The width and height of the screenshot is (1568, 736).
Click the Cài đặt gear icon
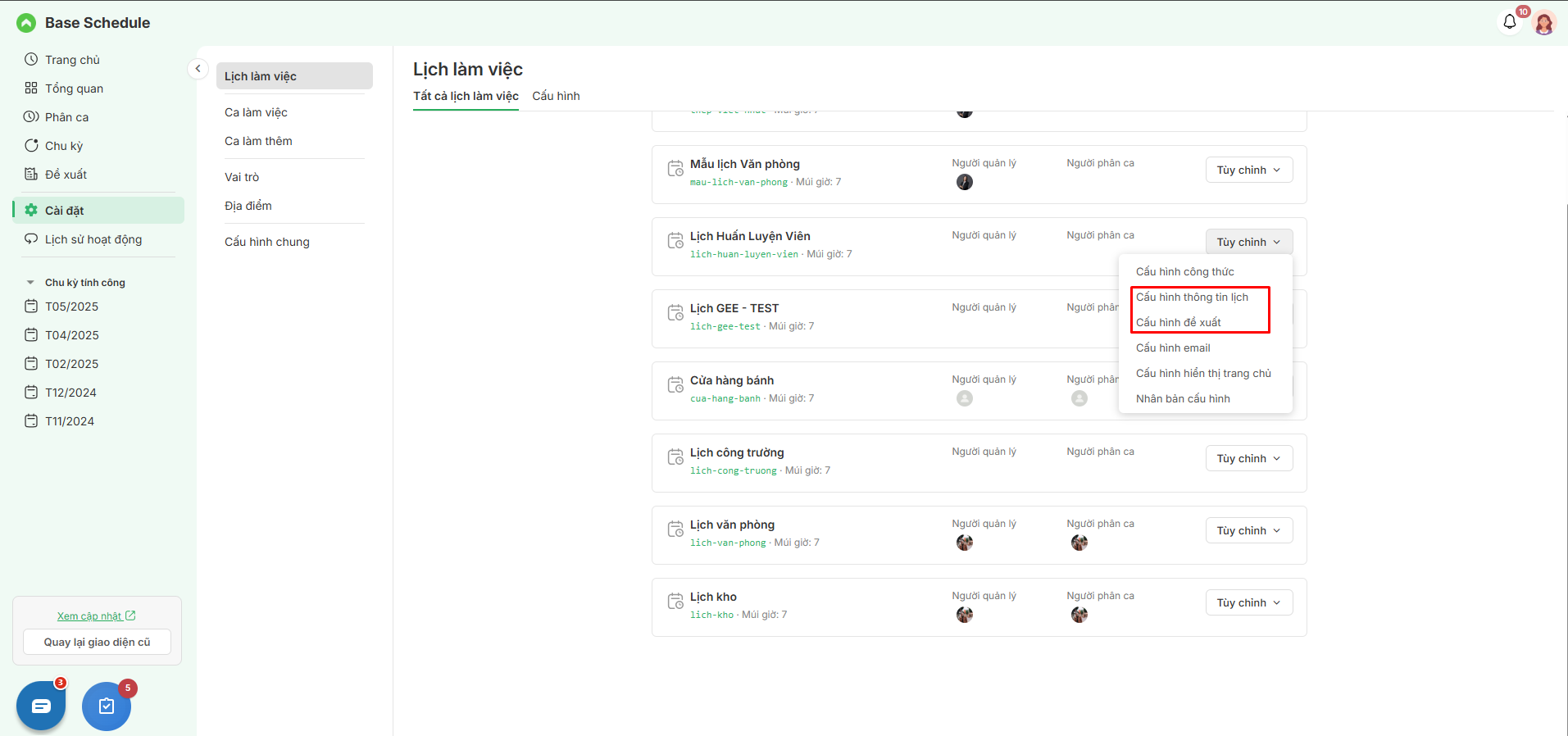tap(31, 210)
